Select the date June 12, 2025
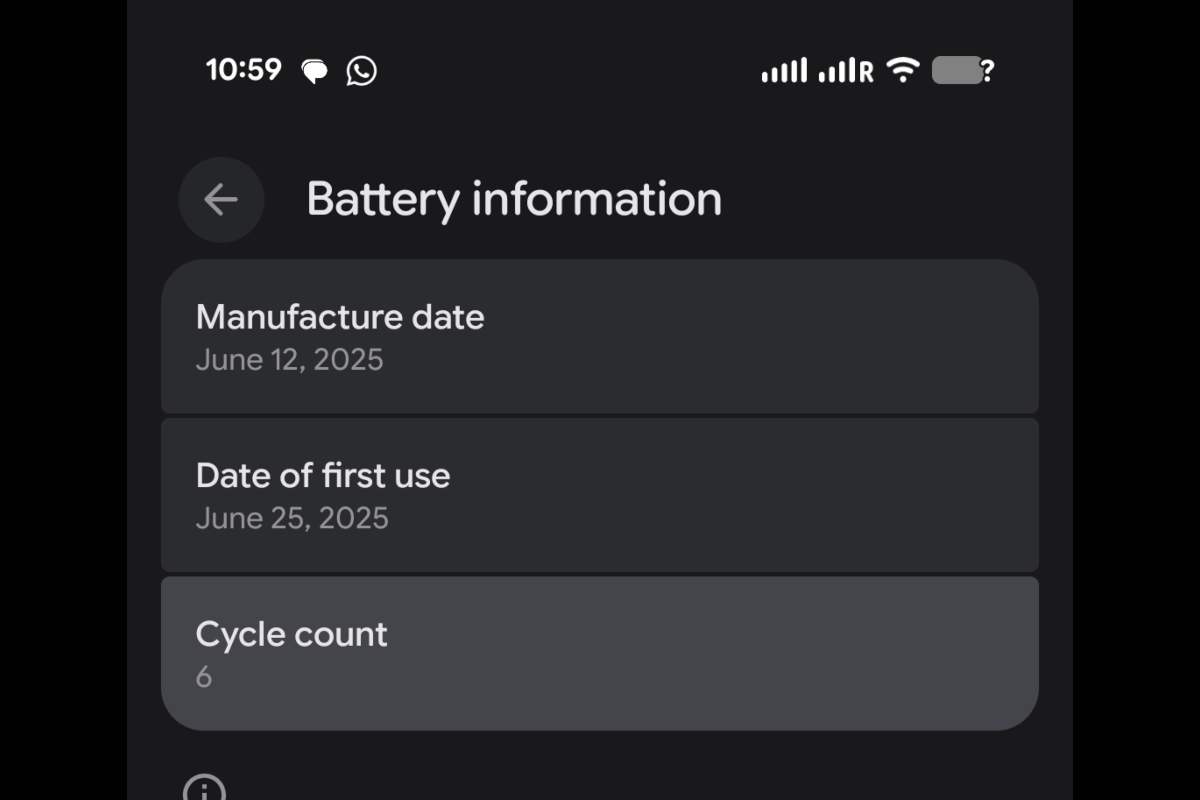1200x800 pixels. coord(289,360)
